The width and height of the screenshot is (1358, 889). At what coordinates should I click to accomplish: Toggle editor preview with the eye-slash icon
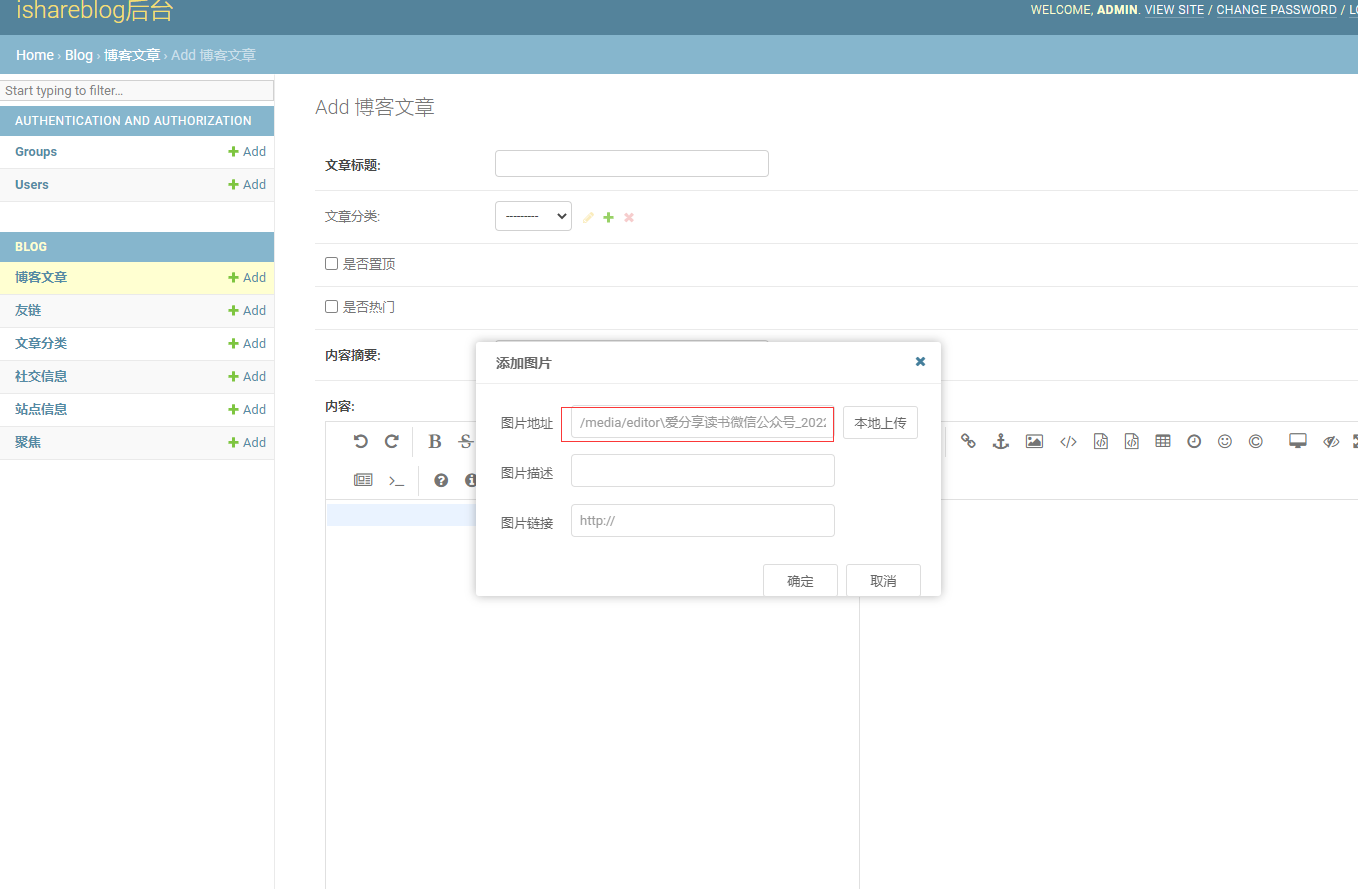click(1330, 441)
